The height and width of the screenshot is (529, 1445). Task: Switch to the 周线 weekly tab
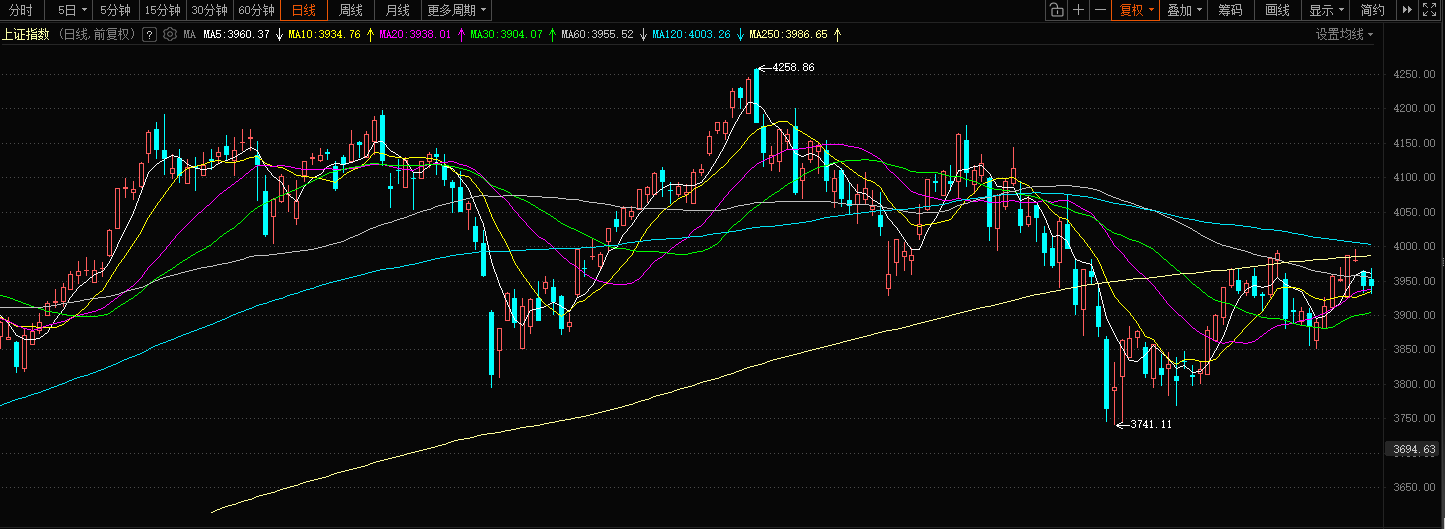pos(351,10)
